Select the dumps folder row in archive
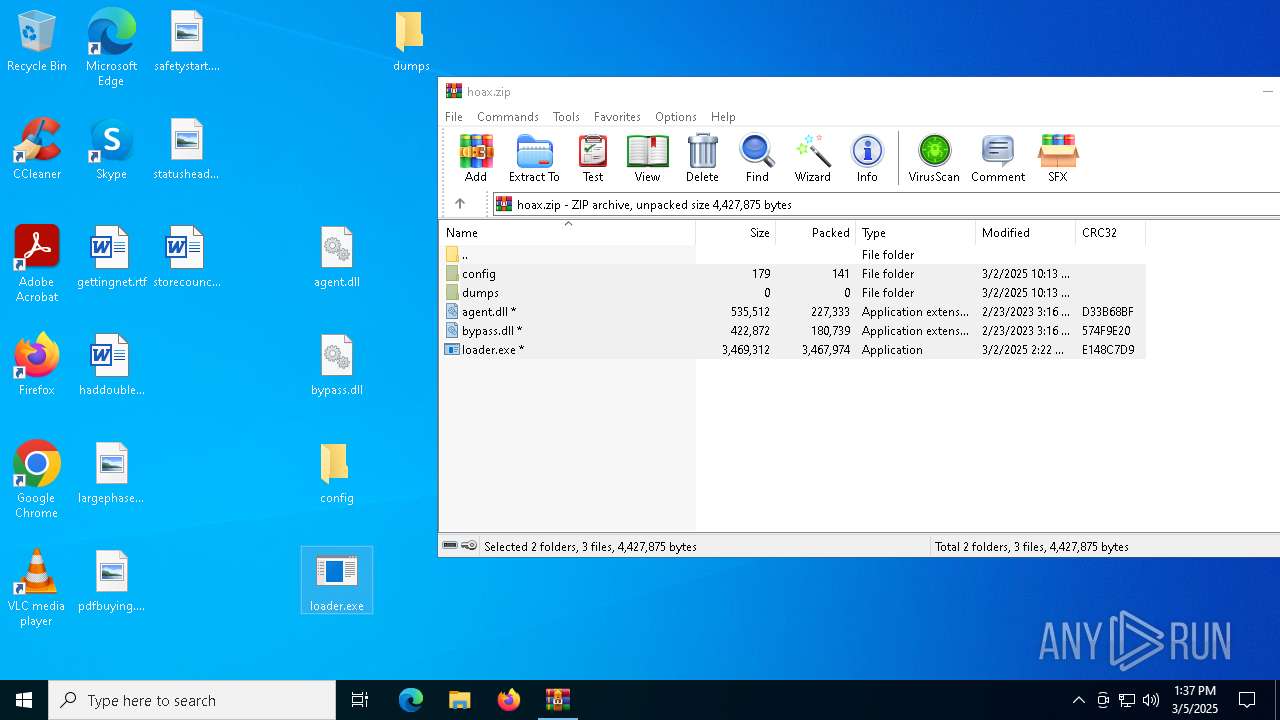The image size is (1280, 720). (792, 293)
